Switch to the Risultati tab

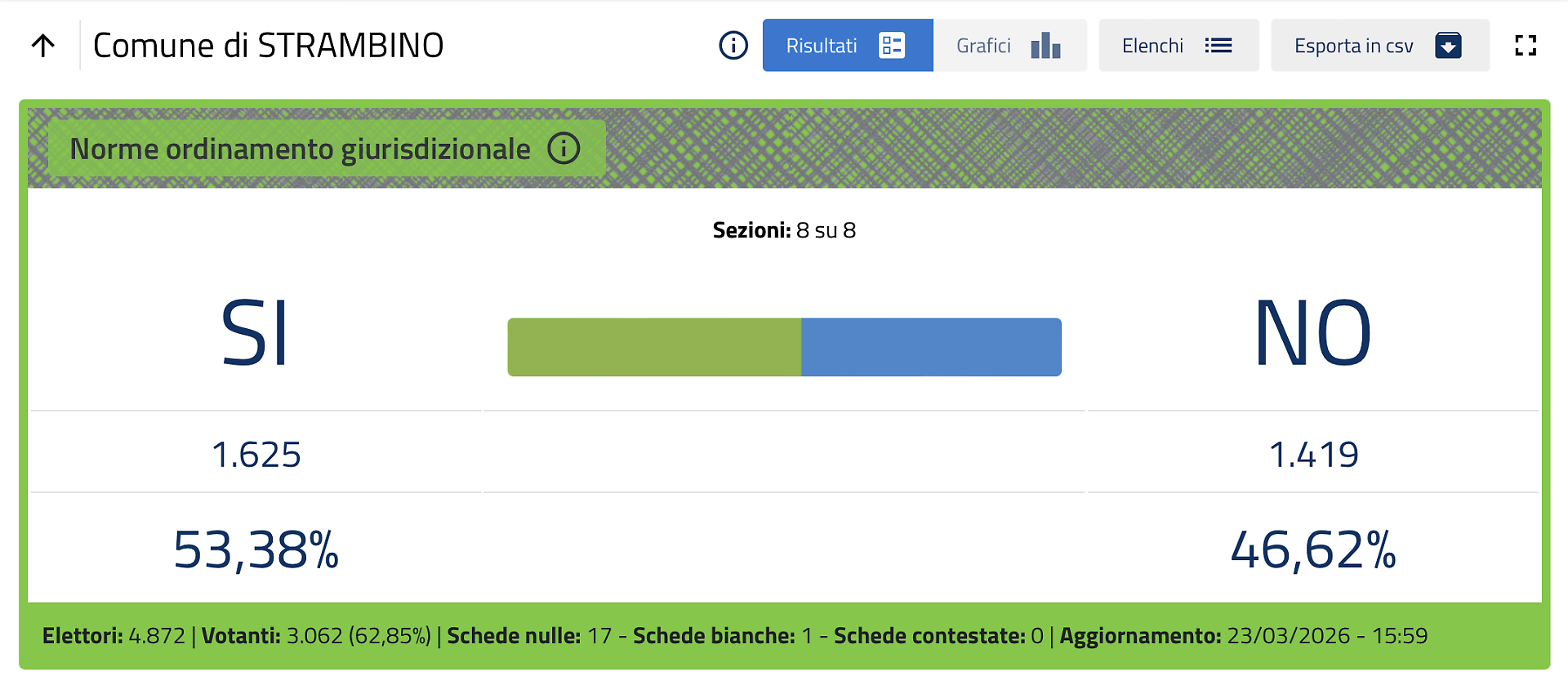(822, 46)
